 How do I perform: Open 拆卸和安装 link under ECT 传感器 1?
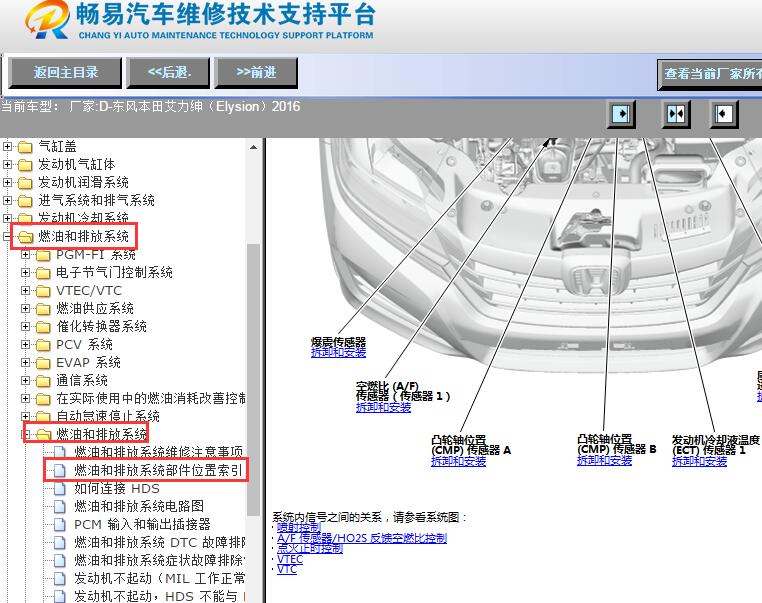699,461
